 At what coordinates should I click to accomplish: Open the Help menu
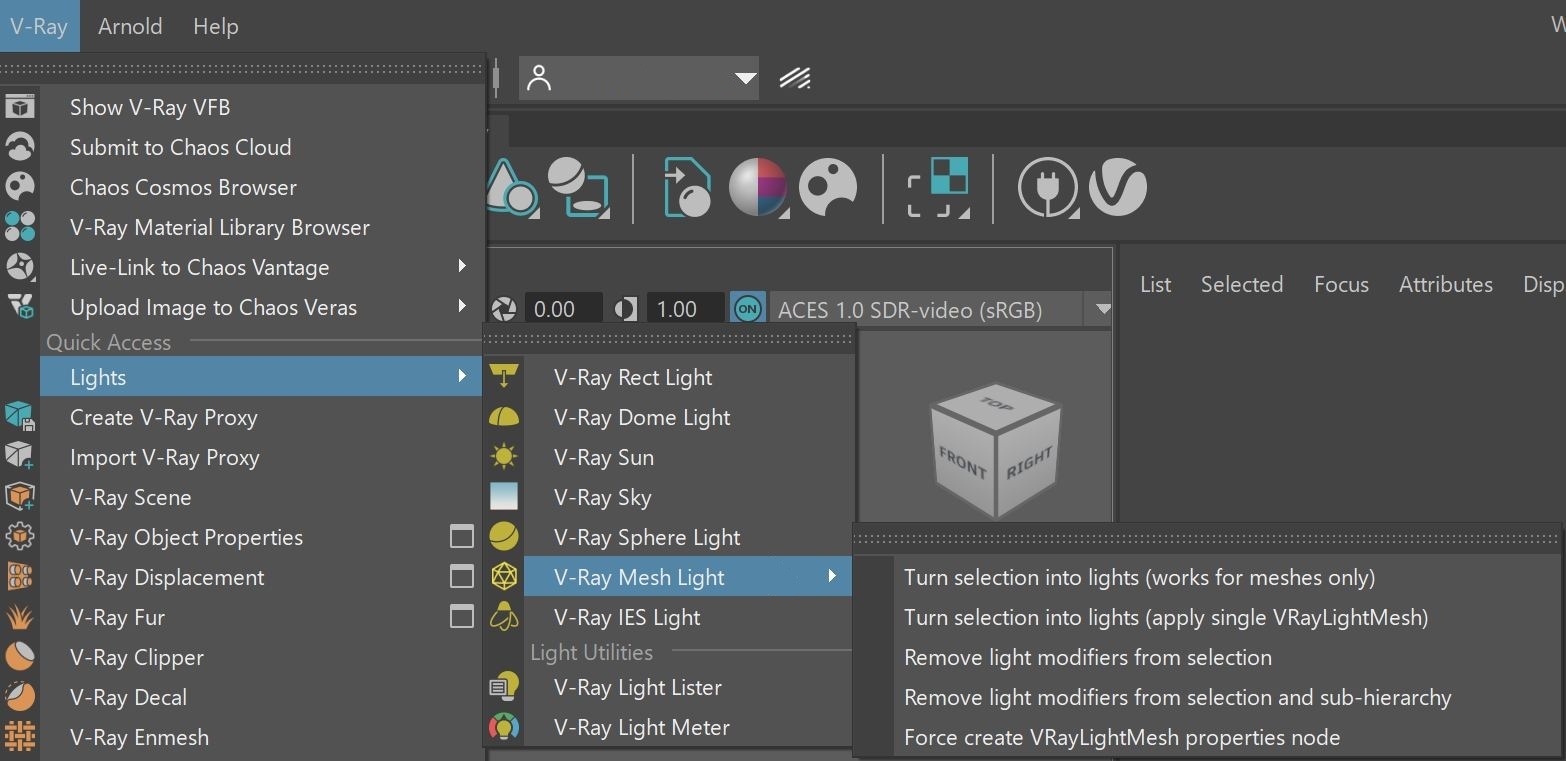[x=216, y=26]
